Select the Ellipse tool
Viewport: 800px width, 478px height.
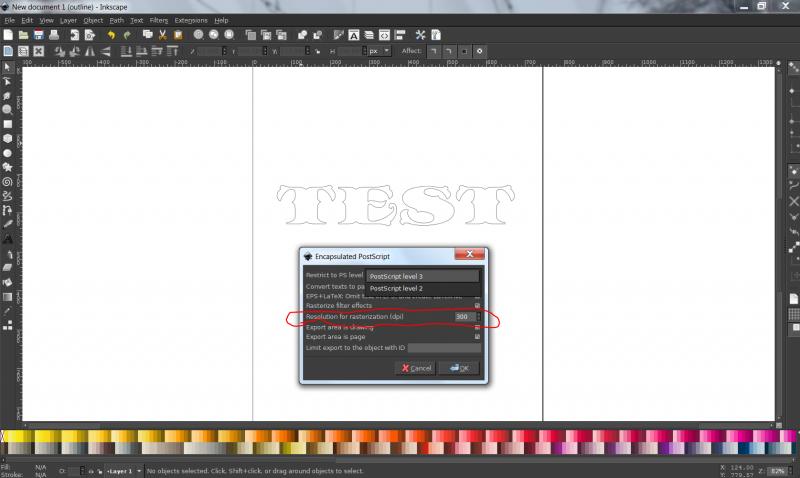[x=7, y=153]
